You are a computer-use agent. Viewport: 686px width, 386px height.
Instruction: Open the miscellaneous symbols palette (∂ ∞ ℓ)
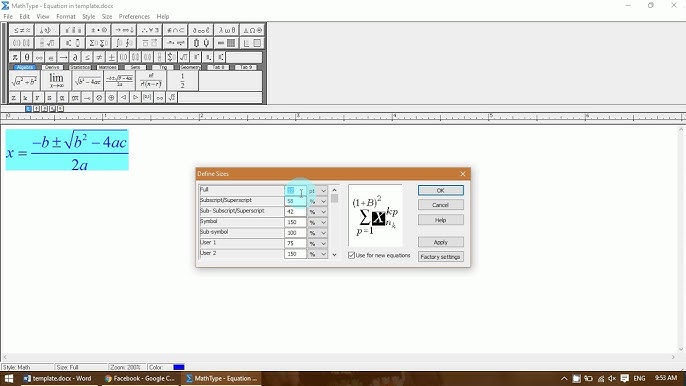click(x=202, y=30)
